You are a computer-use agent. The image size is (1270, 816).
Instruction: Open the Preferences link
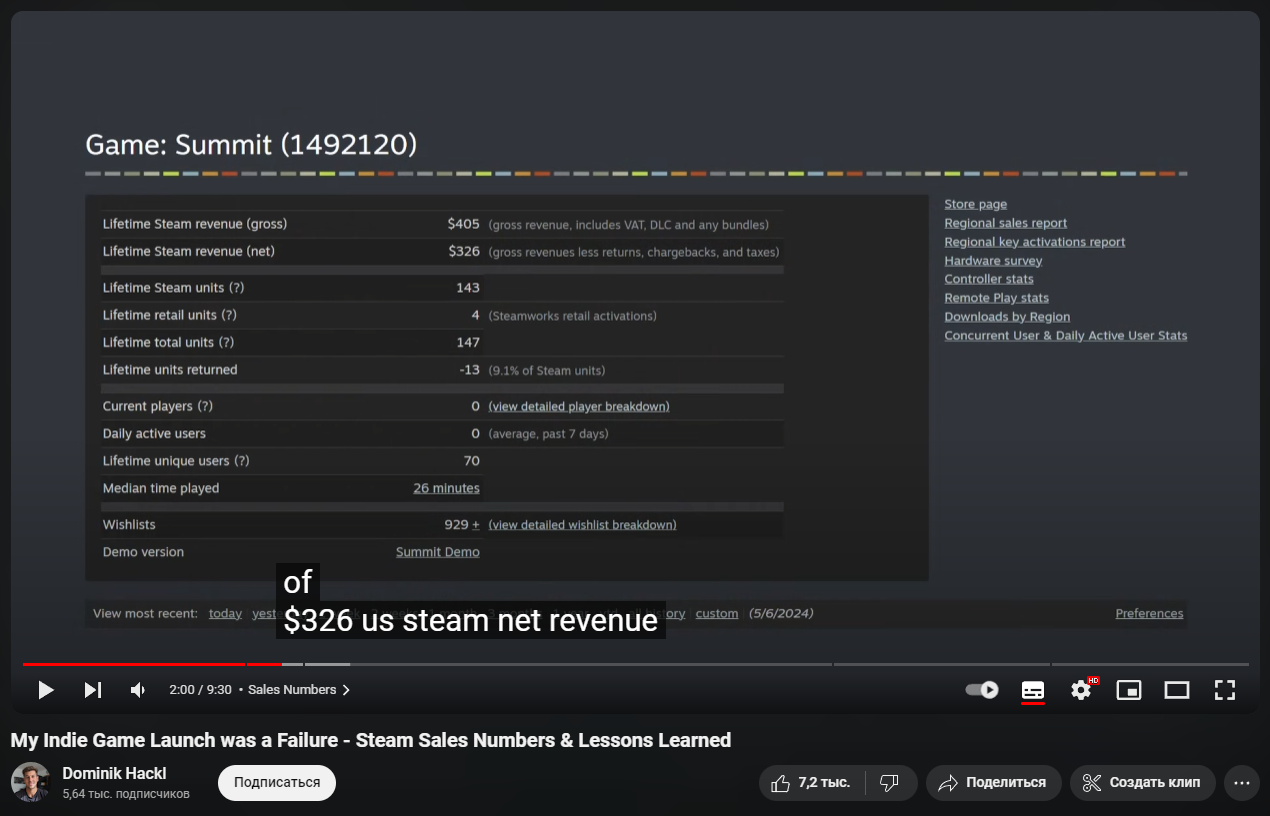coord(1149,614)
